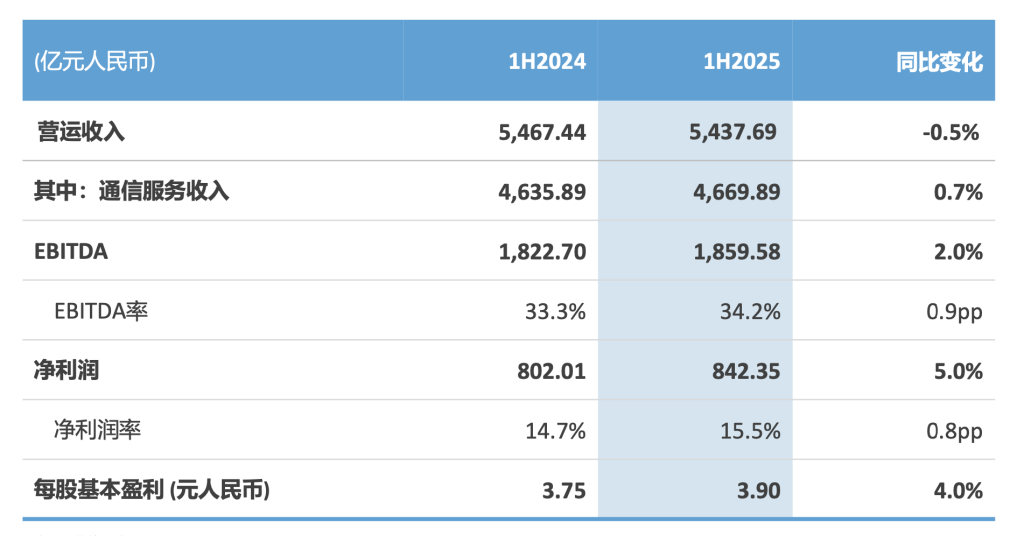The height and width of the screenshot is (536, 1024).
Task: Select the 净利润 row label
Action: click(67, 371)
